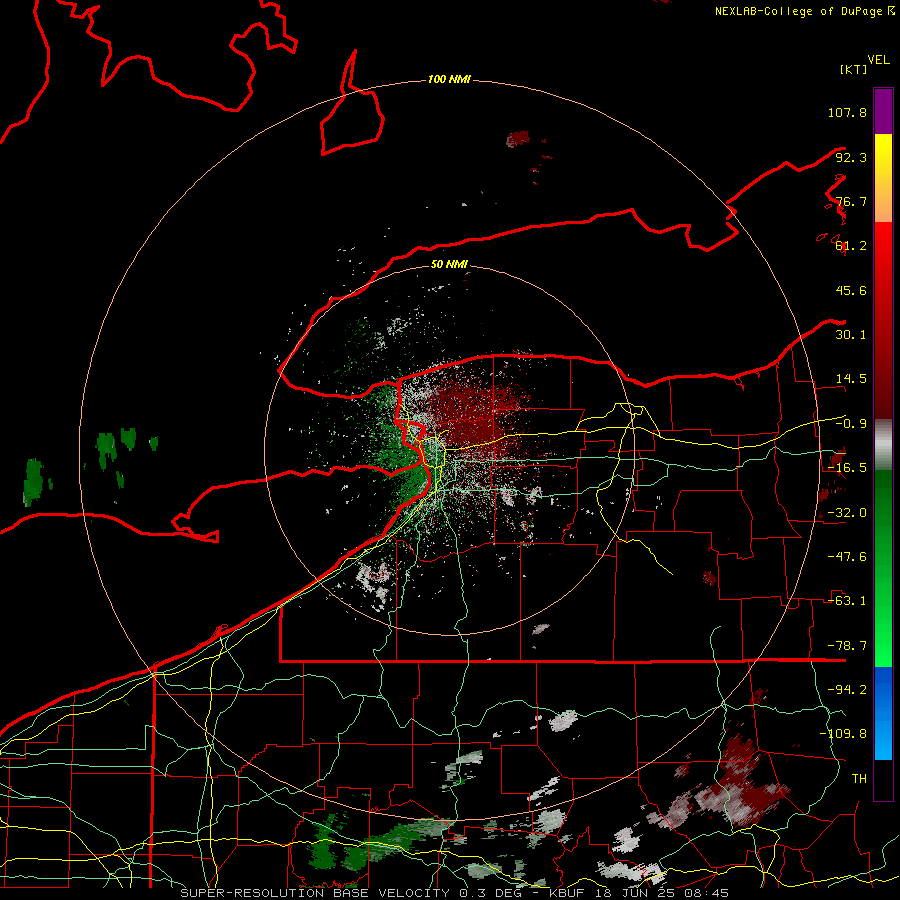Select the 50 NMI range ring label
This screenshot has width=900, height=900.
pos(449,265)
